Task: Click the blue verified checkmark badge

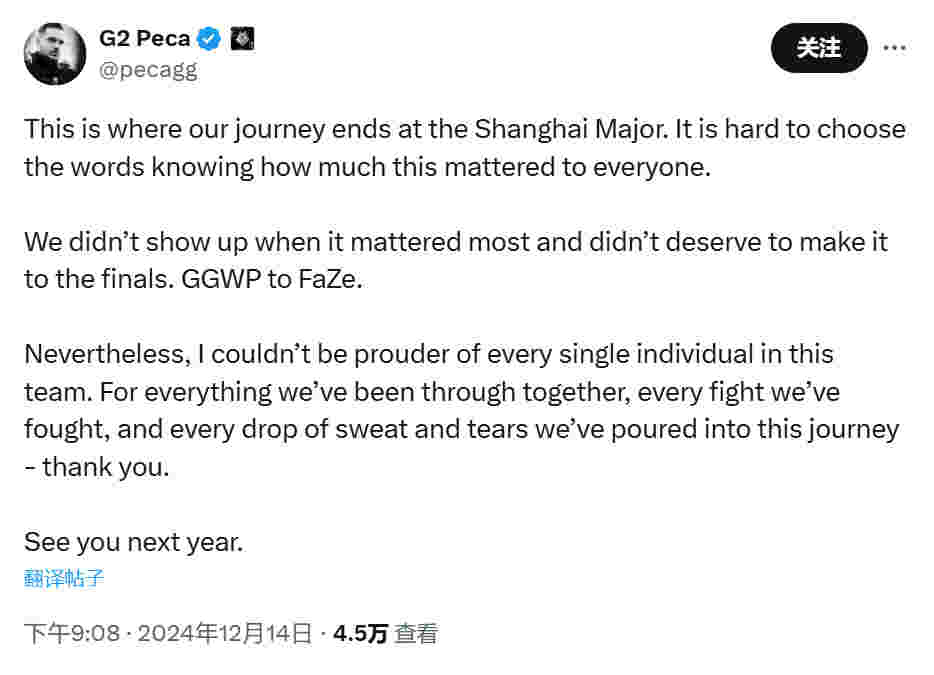Action: 209,40
